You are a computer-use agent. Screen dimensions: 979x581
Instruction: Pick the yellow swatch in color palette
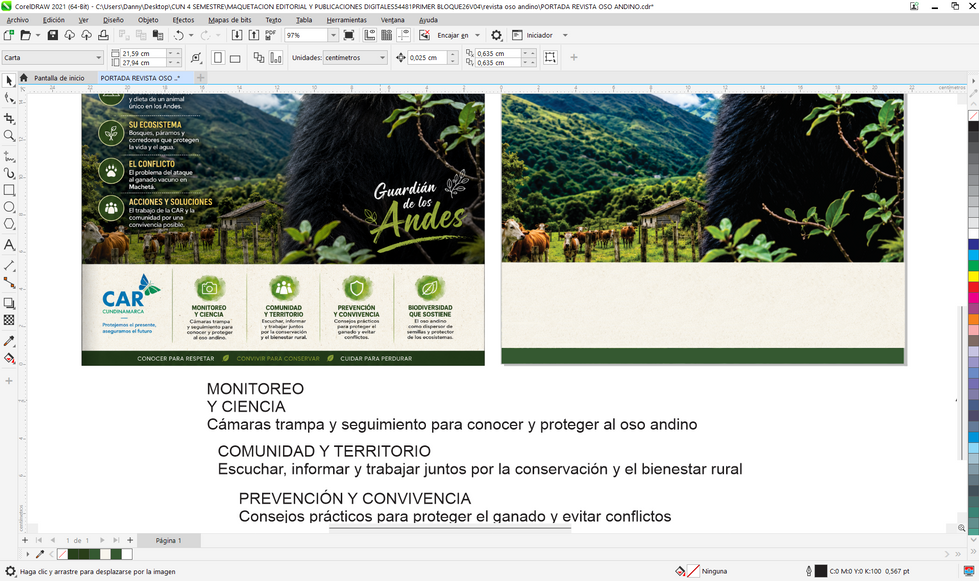click(x=973, y=276)
